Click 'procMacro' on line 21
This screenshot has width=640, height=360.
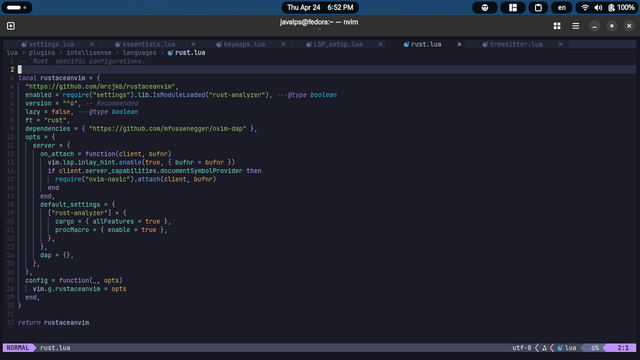[x=72, y=230]
